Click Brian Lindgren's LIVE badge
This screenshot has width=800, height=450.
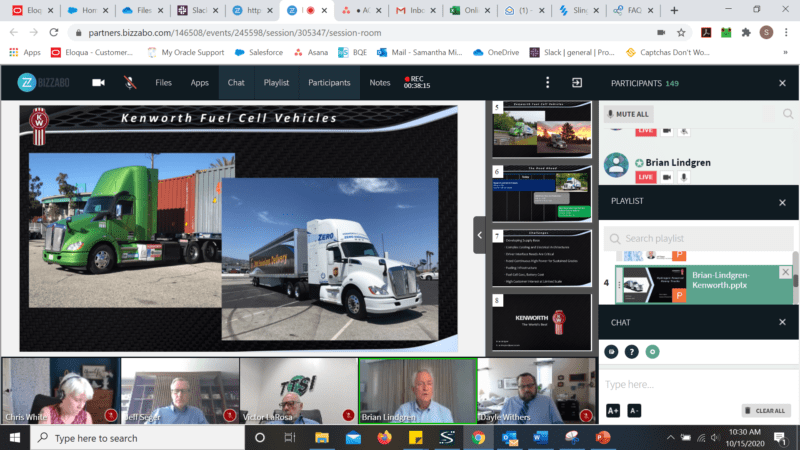tap(645, 177)
